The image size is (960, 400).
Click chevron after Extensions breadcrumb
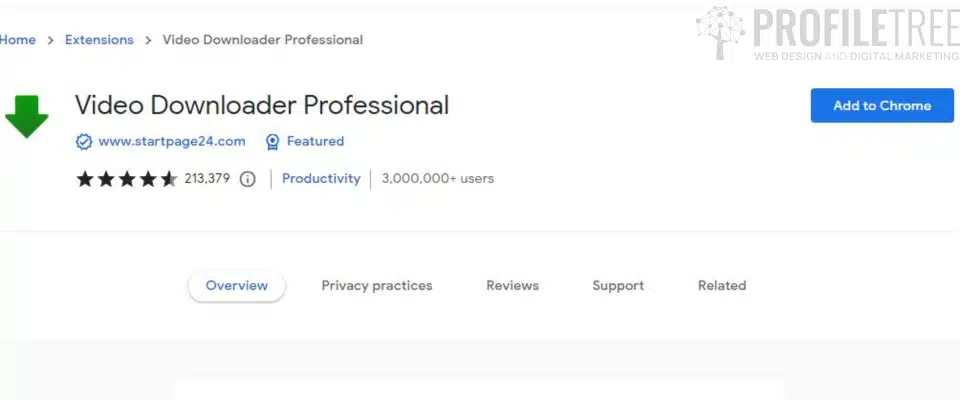(148, 40)
